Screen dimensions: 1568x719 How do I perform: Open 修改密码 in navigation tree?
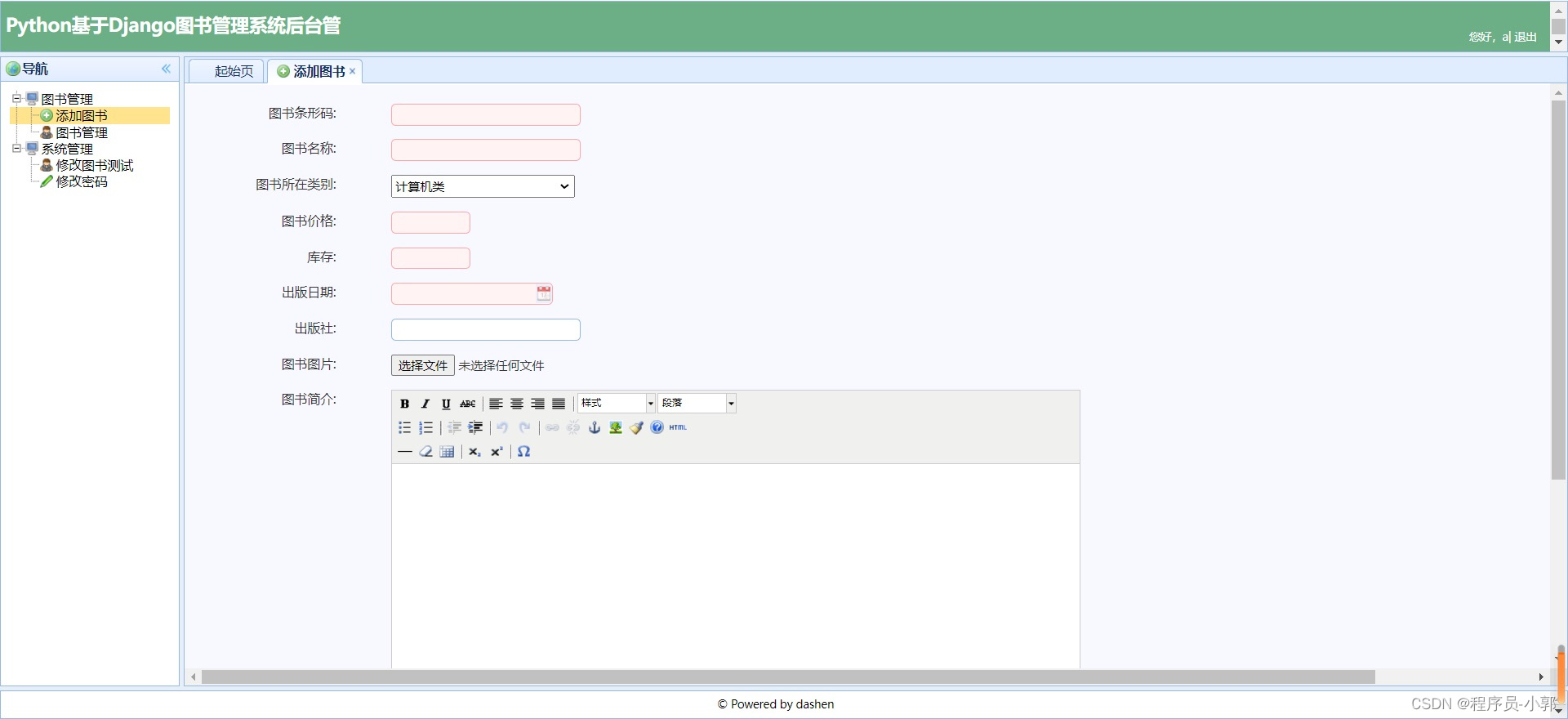[x=82, y=181]
